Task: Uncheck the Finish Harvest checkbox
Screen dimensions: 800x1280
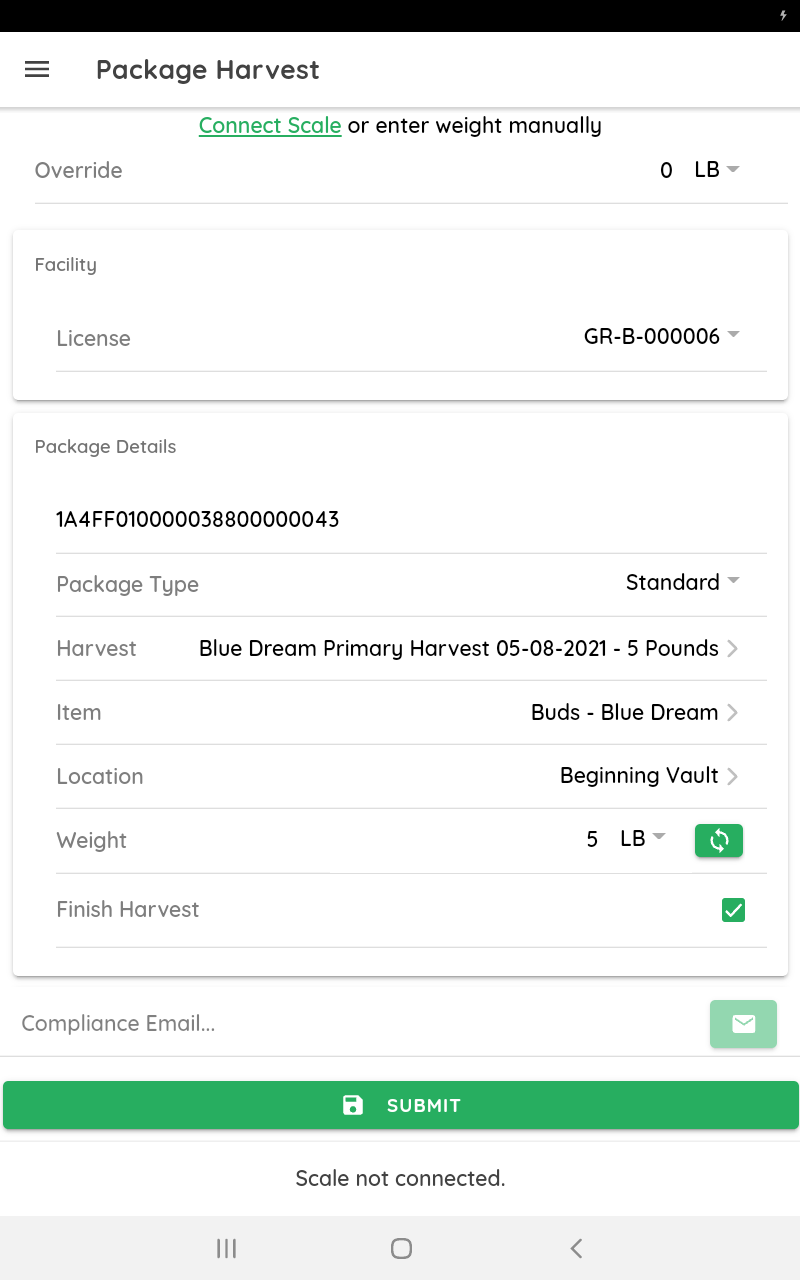Action: tap(733, 910)
